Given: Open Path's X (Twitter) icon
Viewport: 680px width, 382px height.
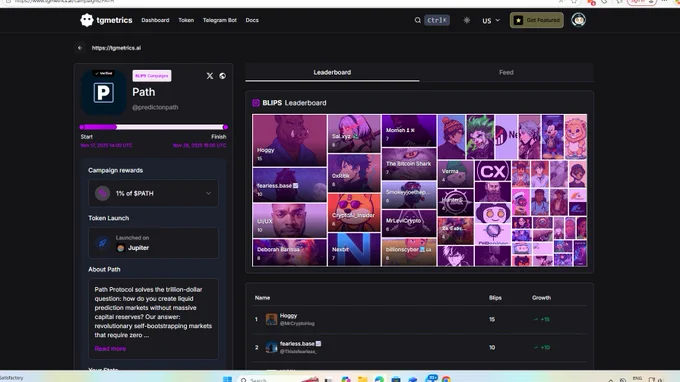Looking at the screenshot, I should pyautogui.click(x=210, y=76).
